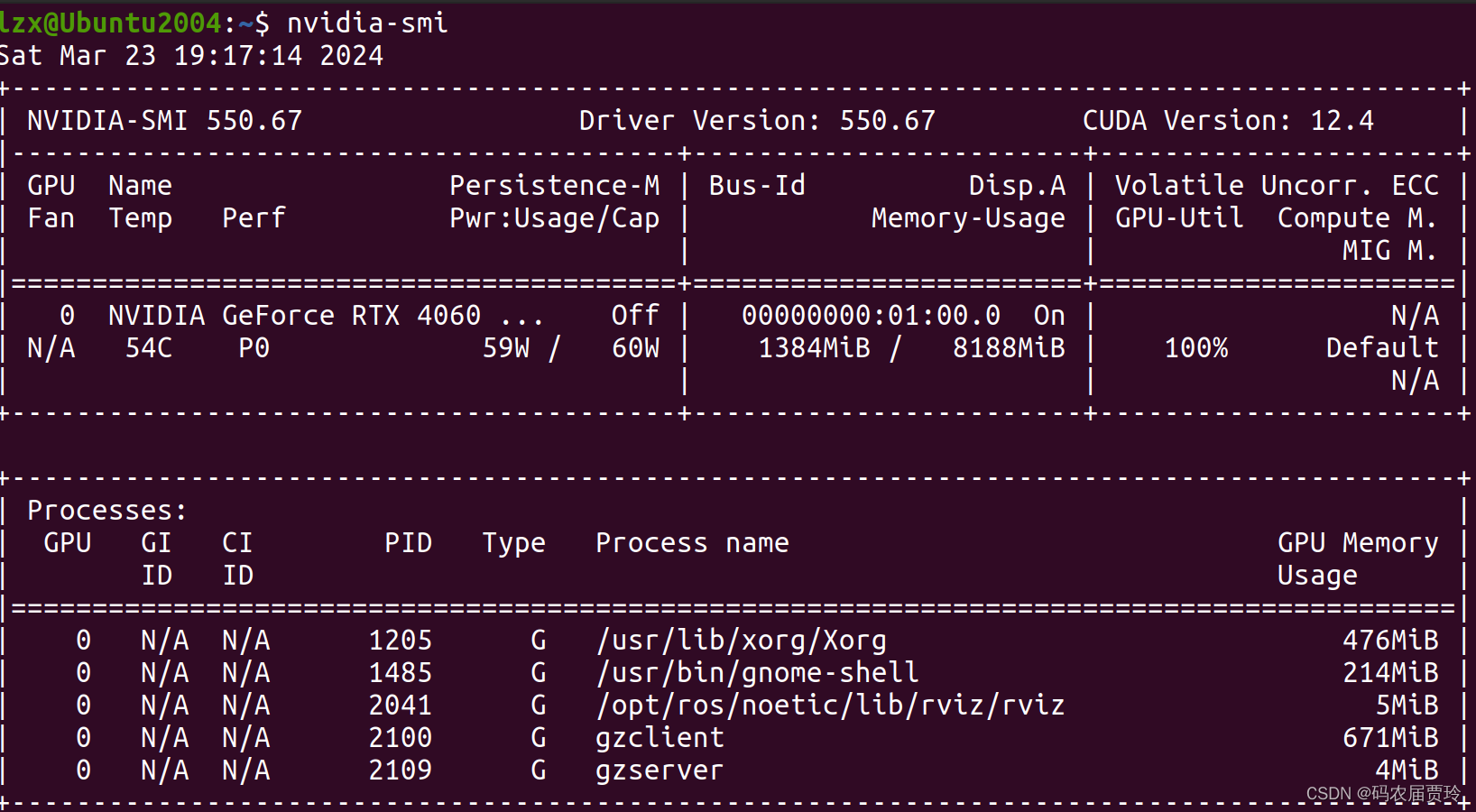The width and height of the screenshot is (1476, 812).
Task: Click the power cap value '60W'
Action: (636, 348)
